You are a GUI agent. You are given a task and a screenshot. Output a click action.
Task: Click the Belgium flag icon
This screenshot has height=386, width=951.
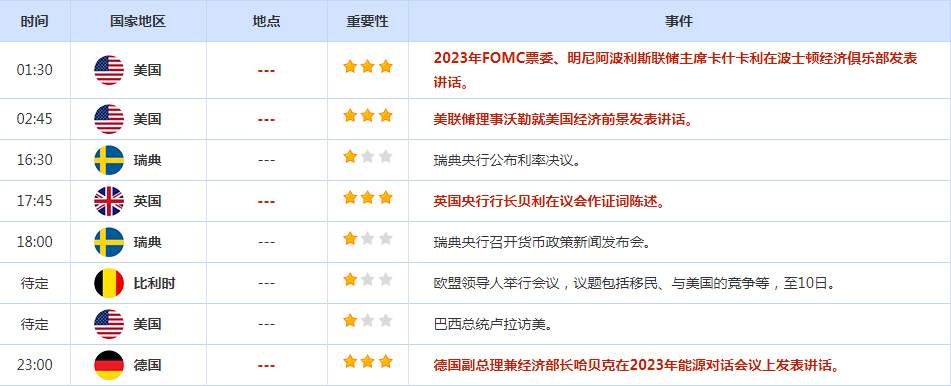[x=109, y=283]
